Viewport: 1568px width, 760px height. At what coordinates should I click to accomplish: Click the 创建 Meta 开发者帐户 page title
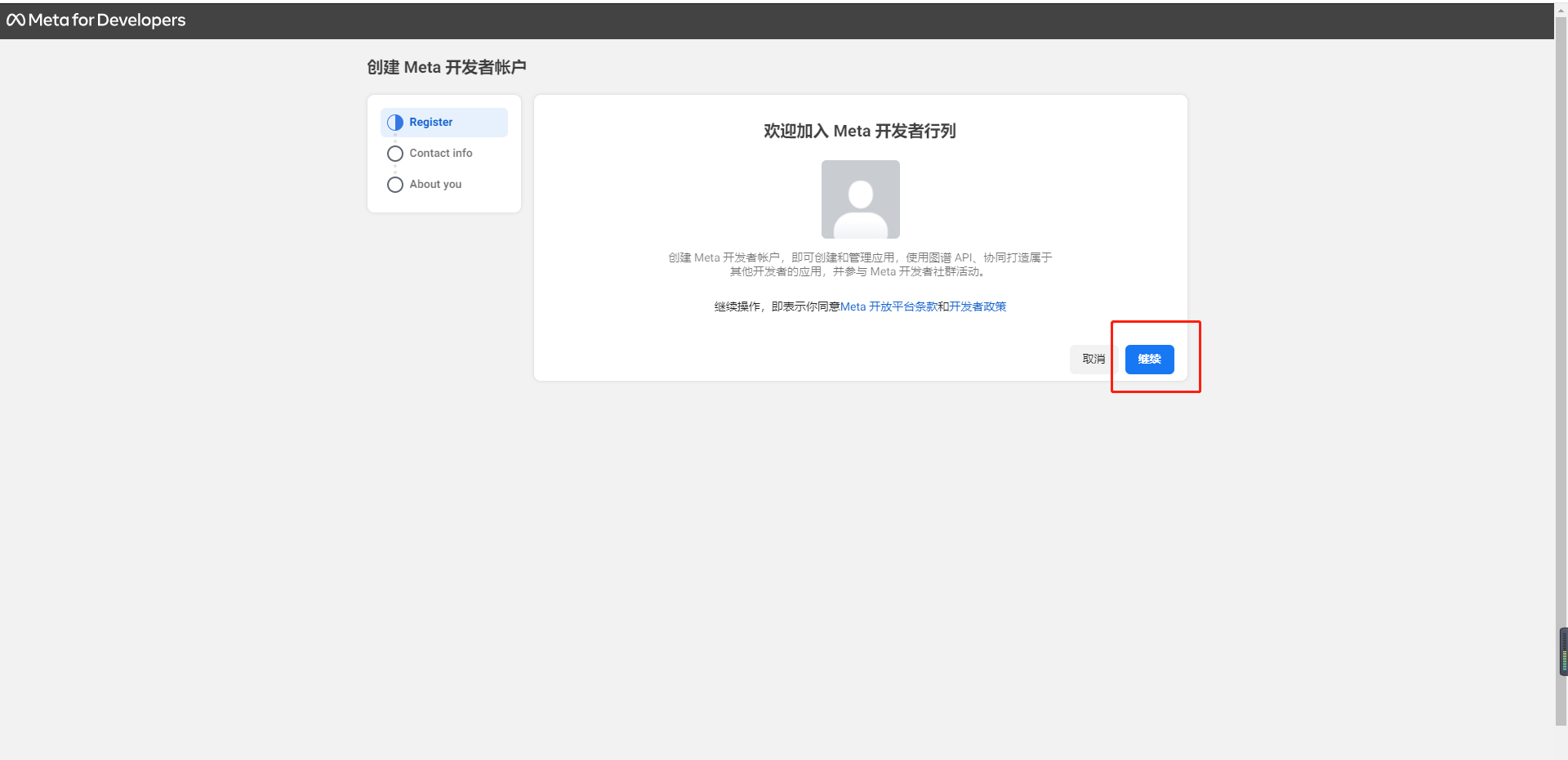tap(447, 67)
